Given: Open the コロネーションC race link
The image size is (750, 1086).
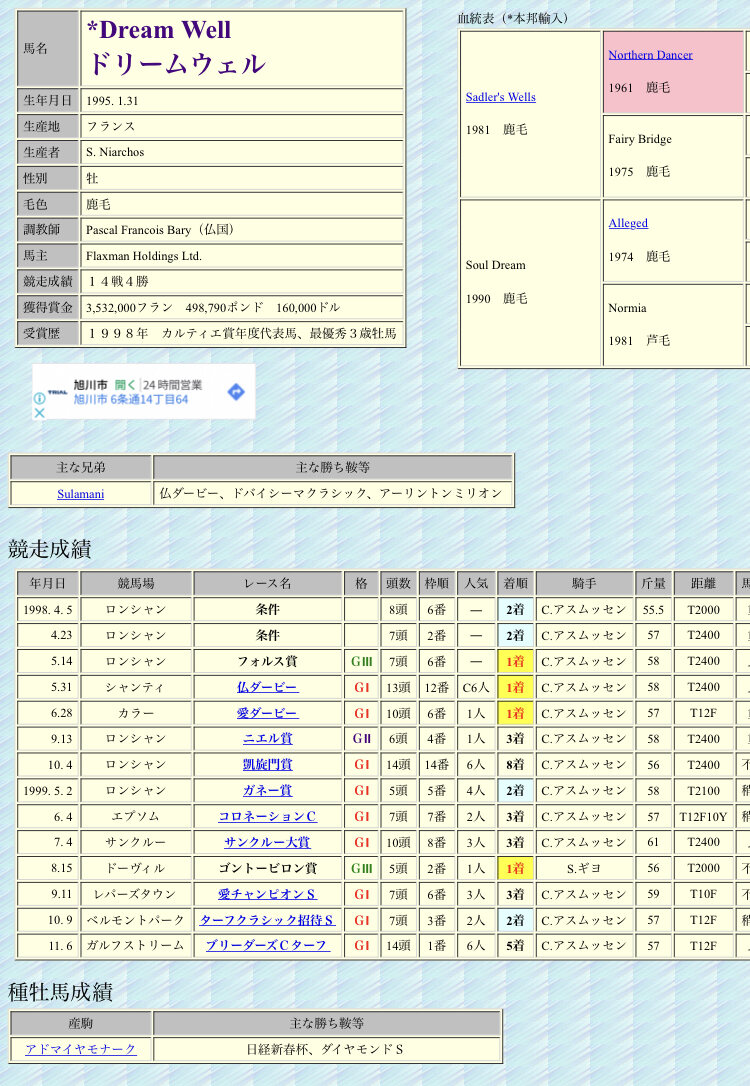Looking at the screenshot, I should click(x=267, y=817).
